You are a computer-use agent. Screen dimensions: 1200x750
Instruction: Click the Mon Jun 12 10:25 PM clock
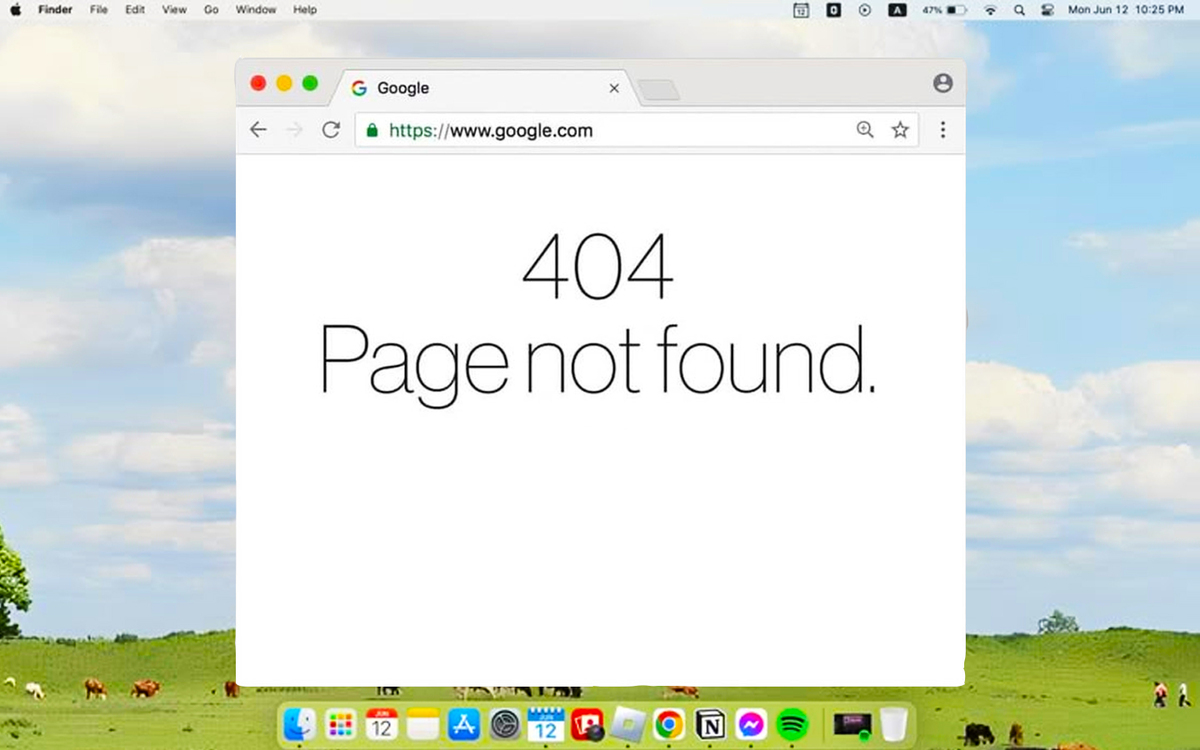[x=1126, y=10]
